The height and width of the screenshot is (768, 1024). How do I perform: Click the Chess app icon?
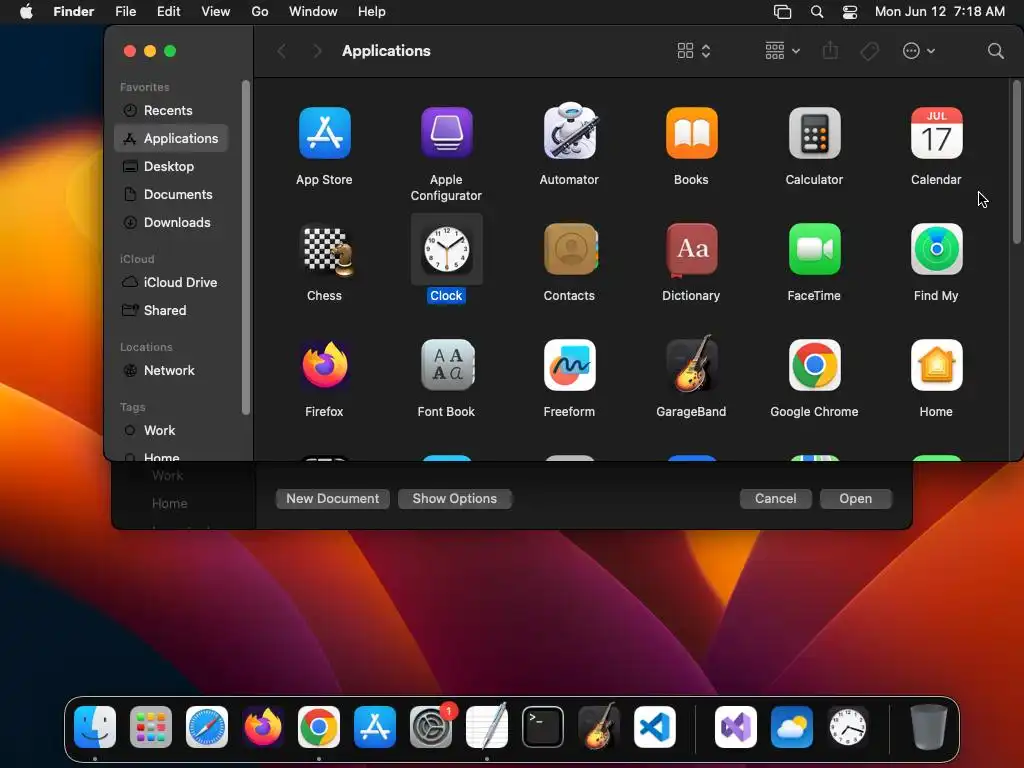(x=325, y=249)
